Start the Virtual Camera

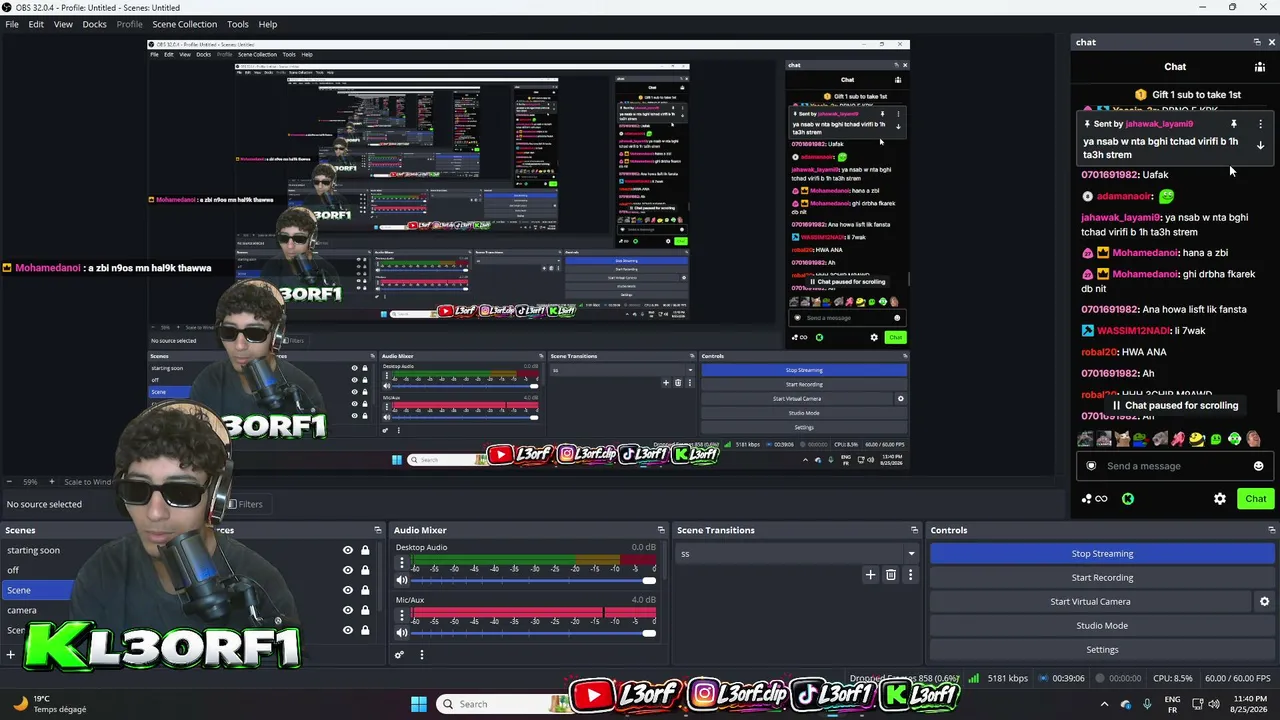(x=1090, y=602)
